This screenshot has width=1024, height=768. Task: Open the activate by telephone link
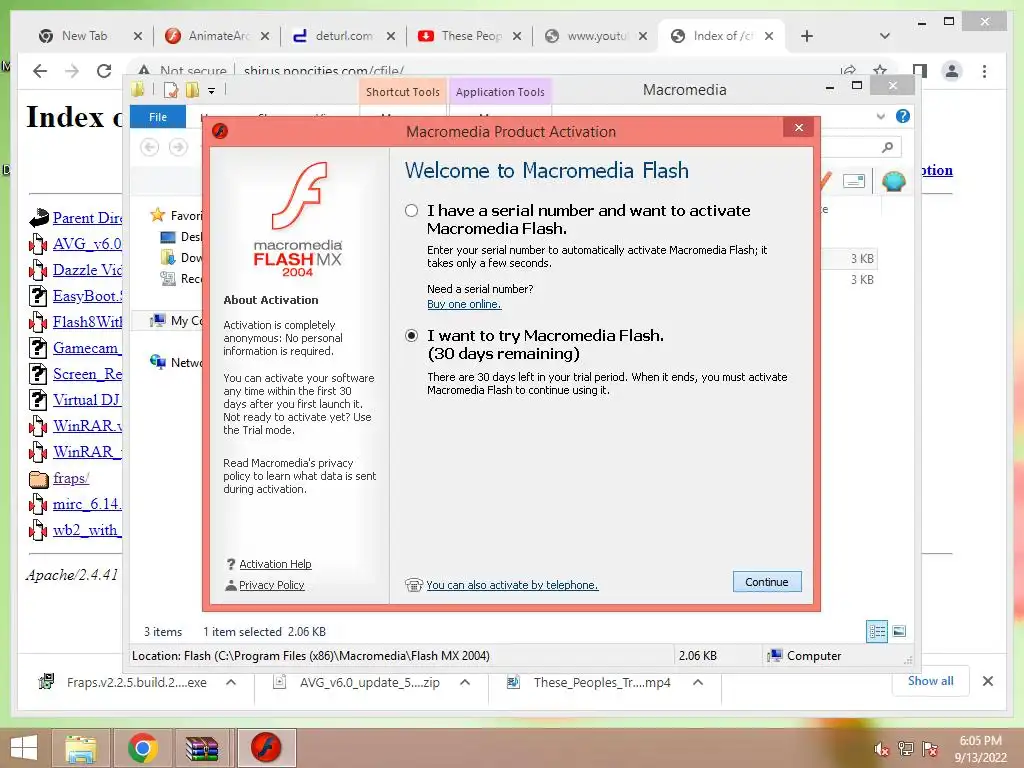click(x=512, y=585)
